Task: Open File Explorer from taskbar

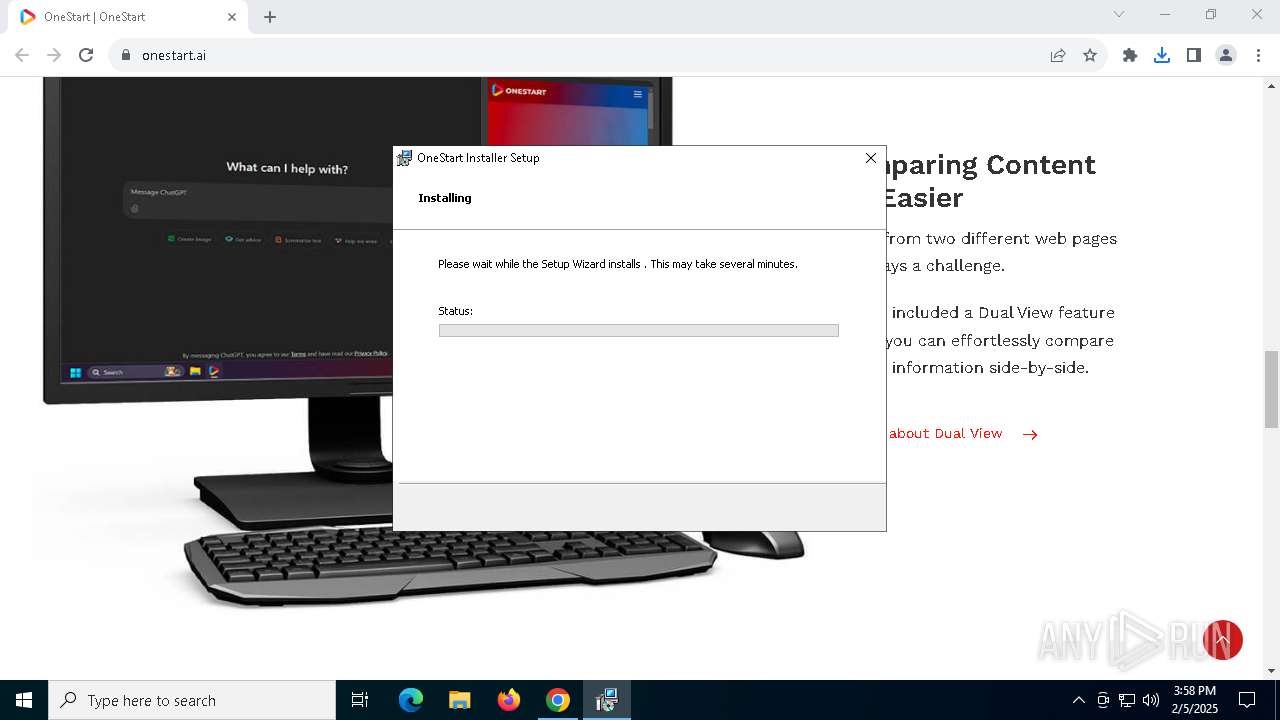Action: pyautogui.click(x=459, y=700)
